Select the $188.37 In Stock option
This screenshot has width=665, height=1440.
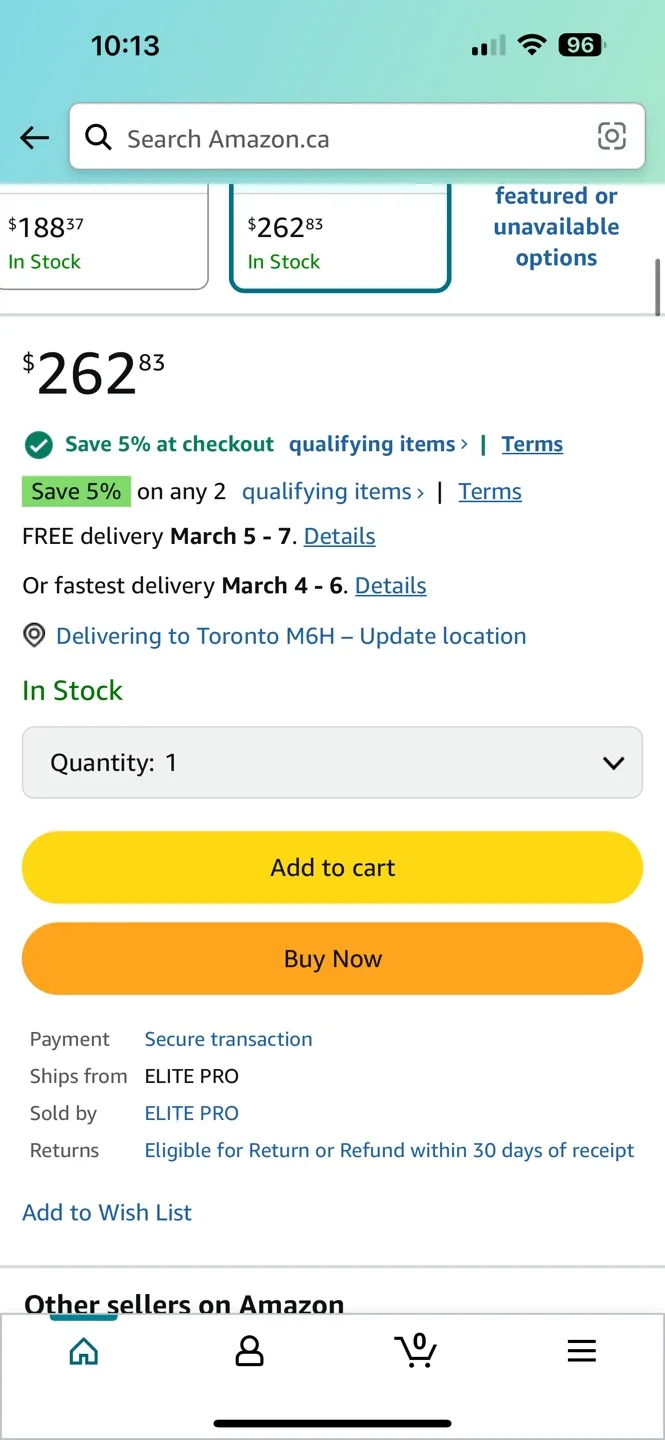(x=100, y=240)
